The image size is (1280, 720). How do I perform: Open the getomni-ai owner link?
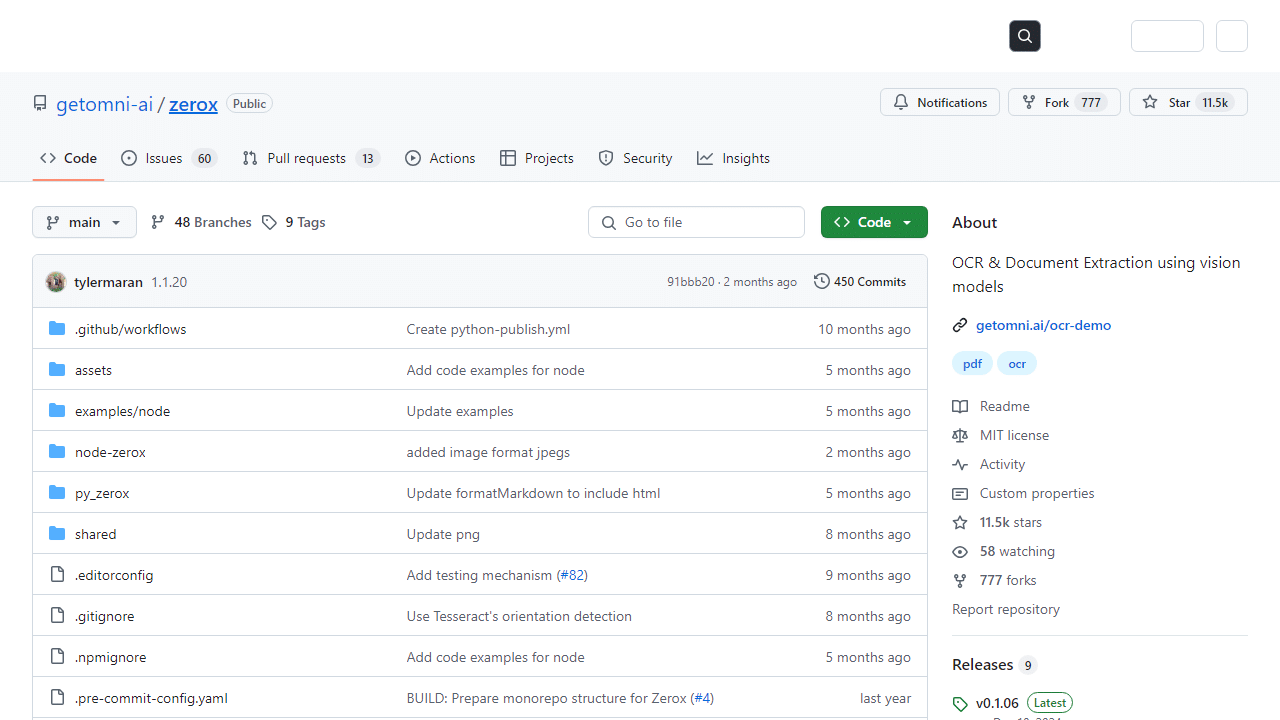(104, 104)
